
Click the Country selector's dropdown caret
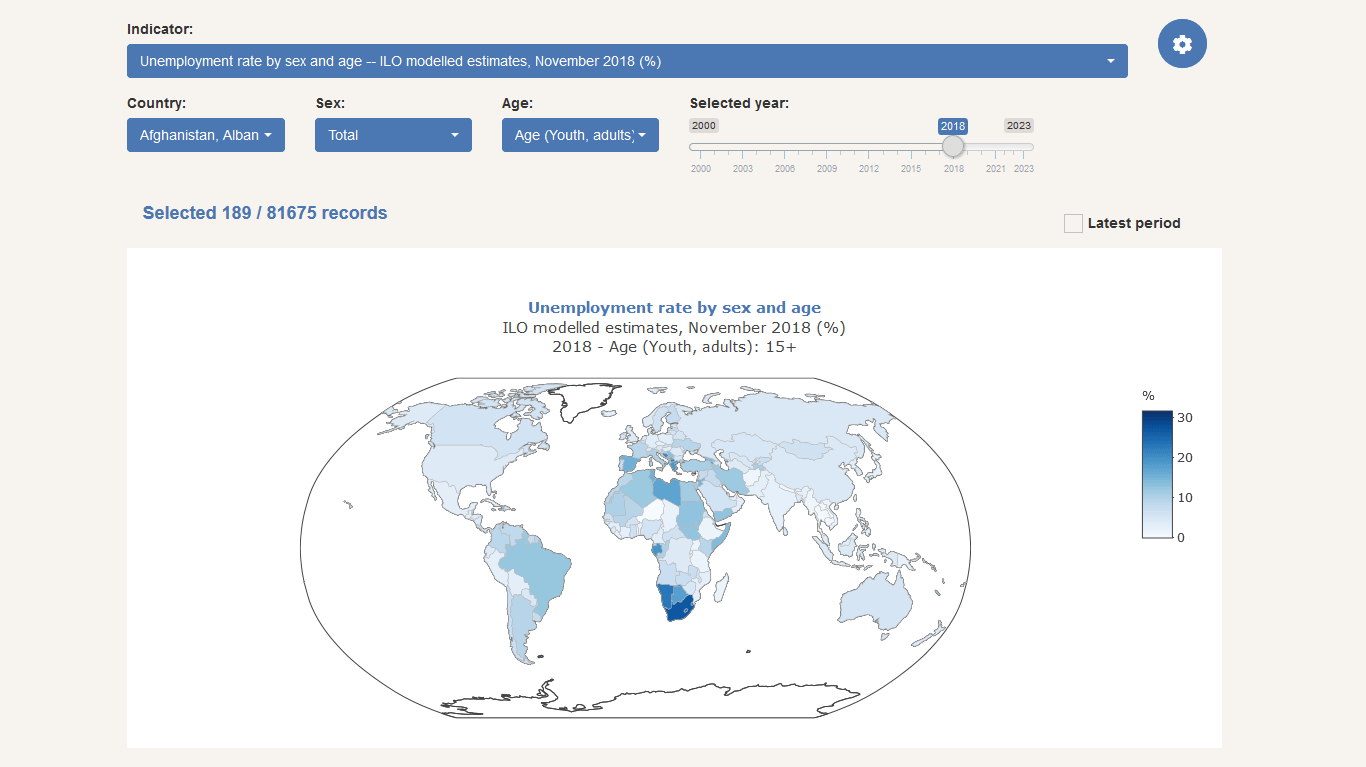(271, 135)
